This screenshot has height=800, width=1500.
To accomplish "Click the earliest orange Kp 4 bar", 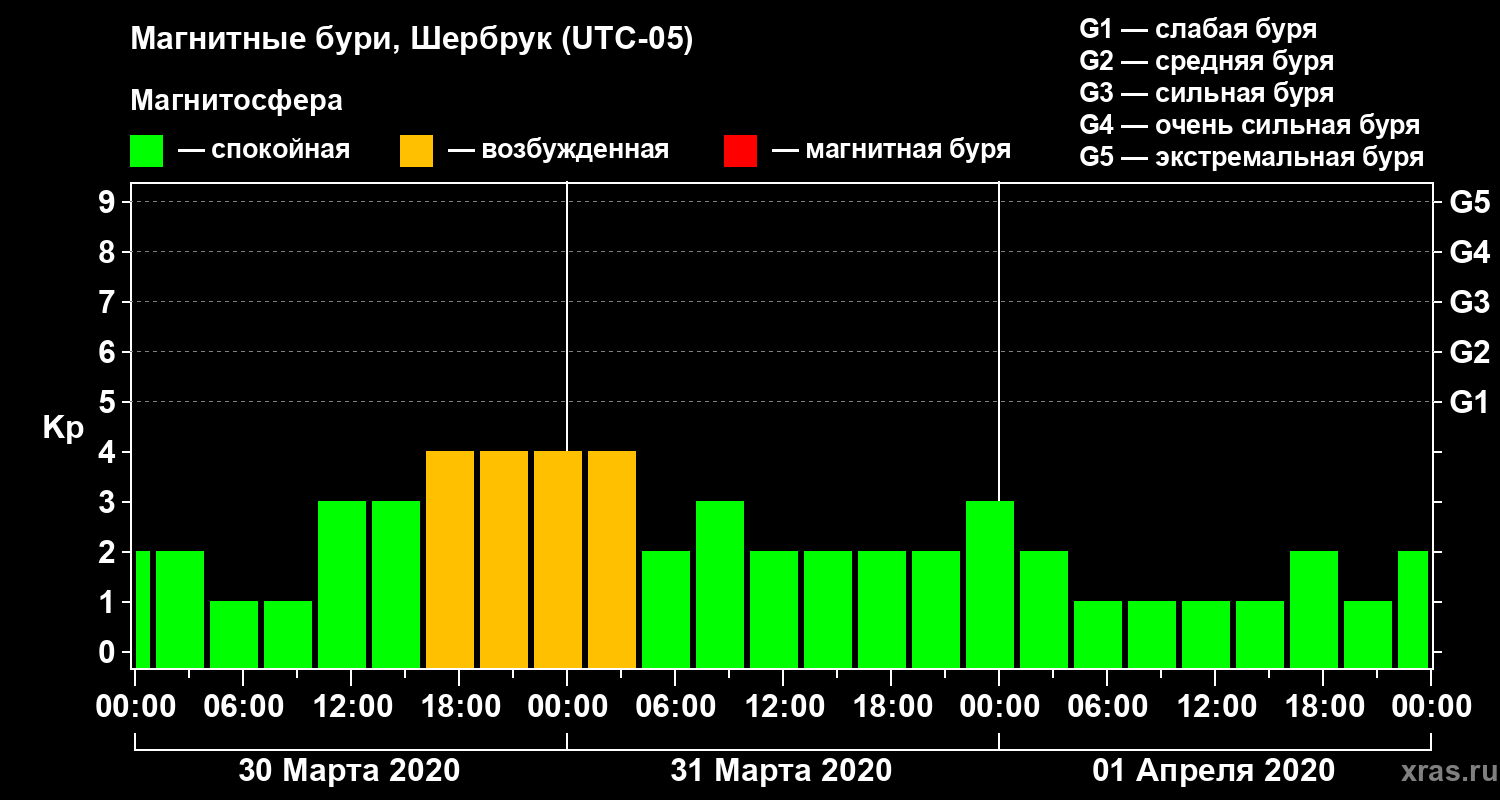I will click(450, 559).
